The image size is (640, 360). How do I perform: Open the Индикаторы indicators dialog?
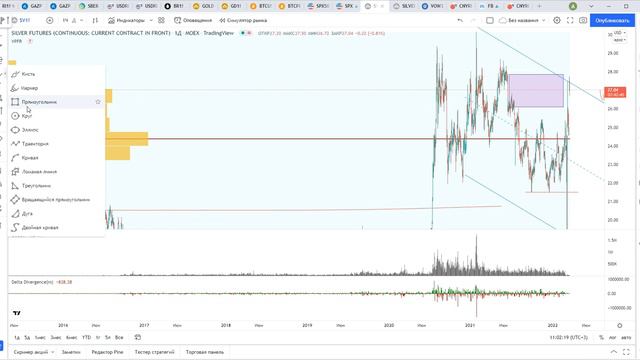tap(127, 20)
